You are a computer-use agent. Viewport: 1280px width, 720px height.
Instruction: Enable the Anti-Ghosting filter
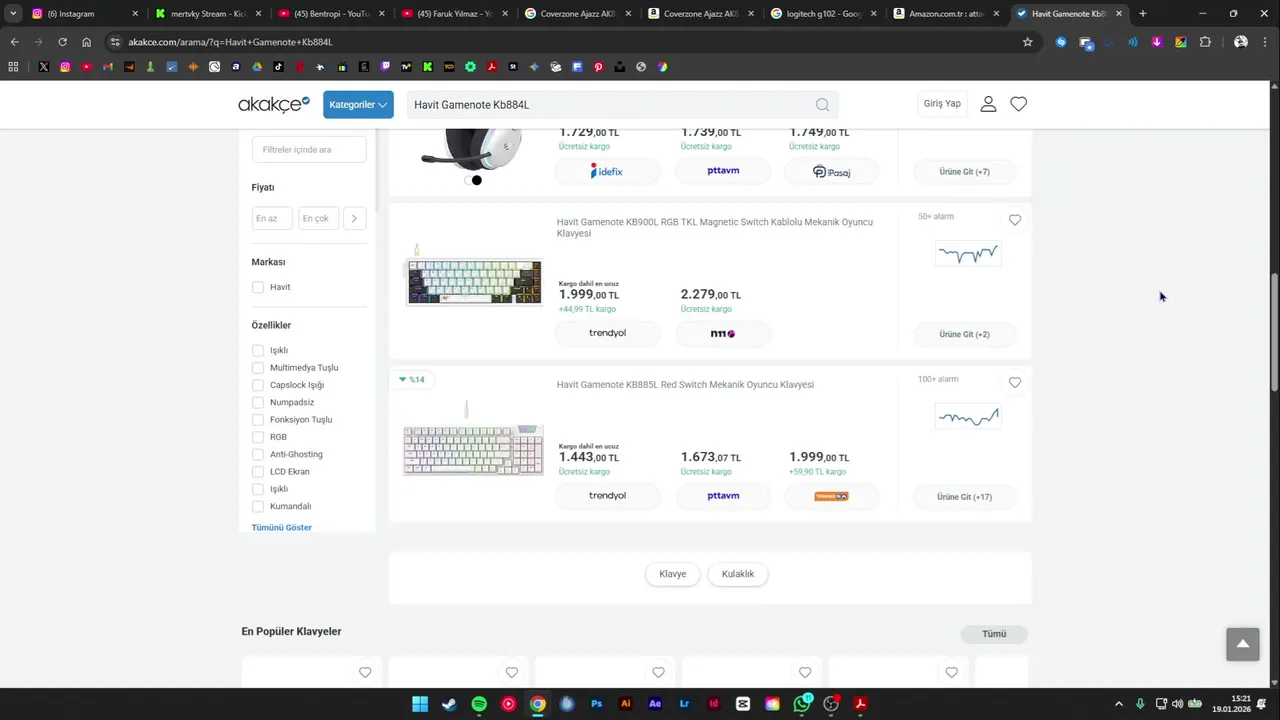pos(258,454)
